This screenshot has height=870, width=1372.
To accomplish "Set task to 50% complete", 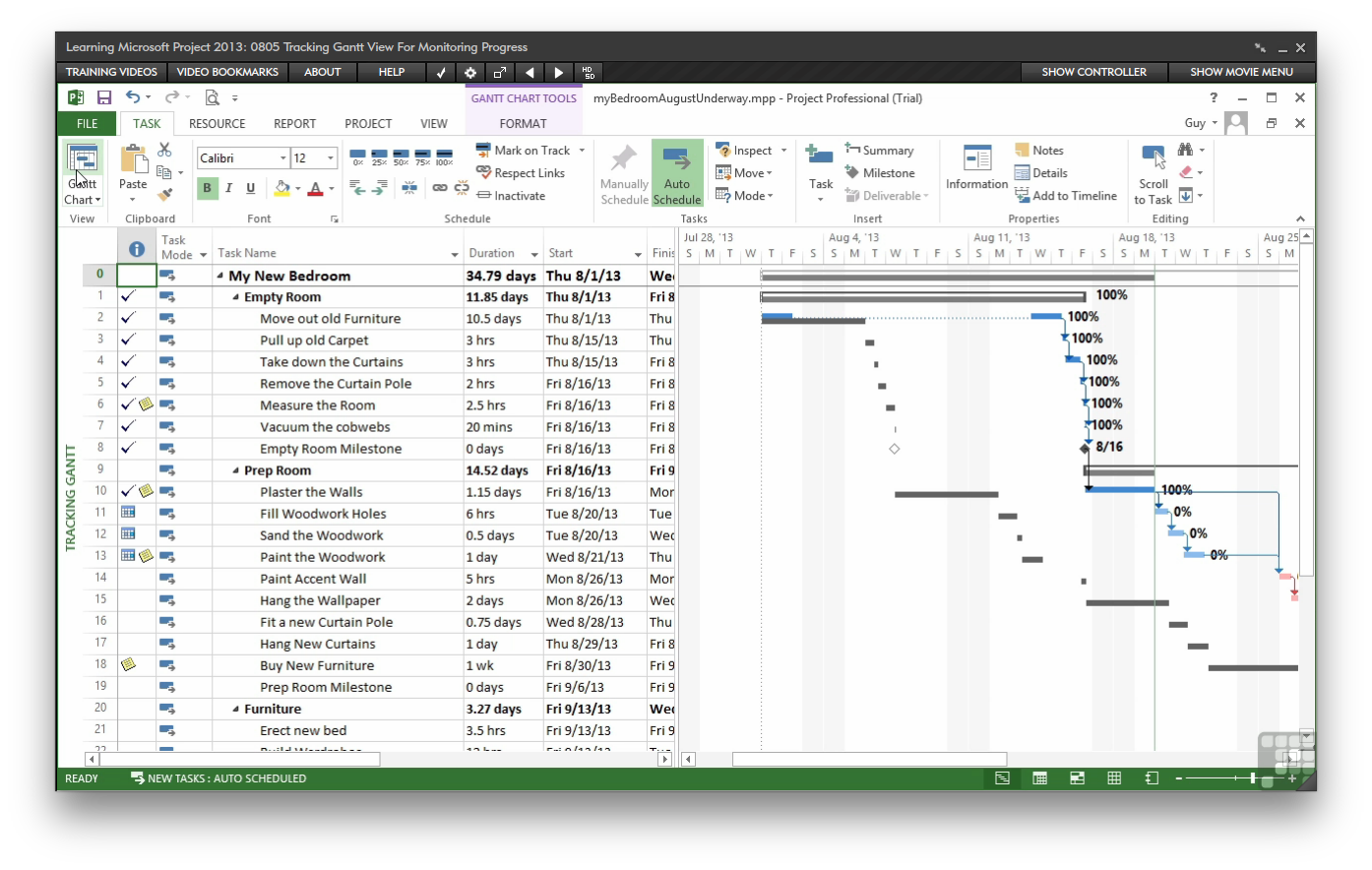I will coord(401,157).
